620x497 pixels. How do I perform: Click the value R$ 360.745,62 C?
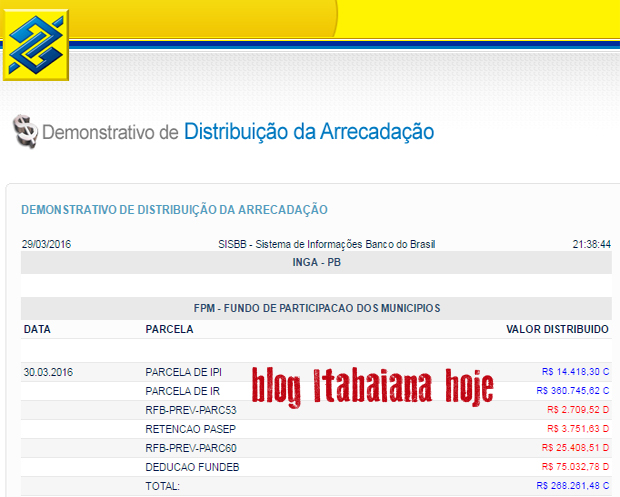(x=573, y=391)
